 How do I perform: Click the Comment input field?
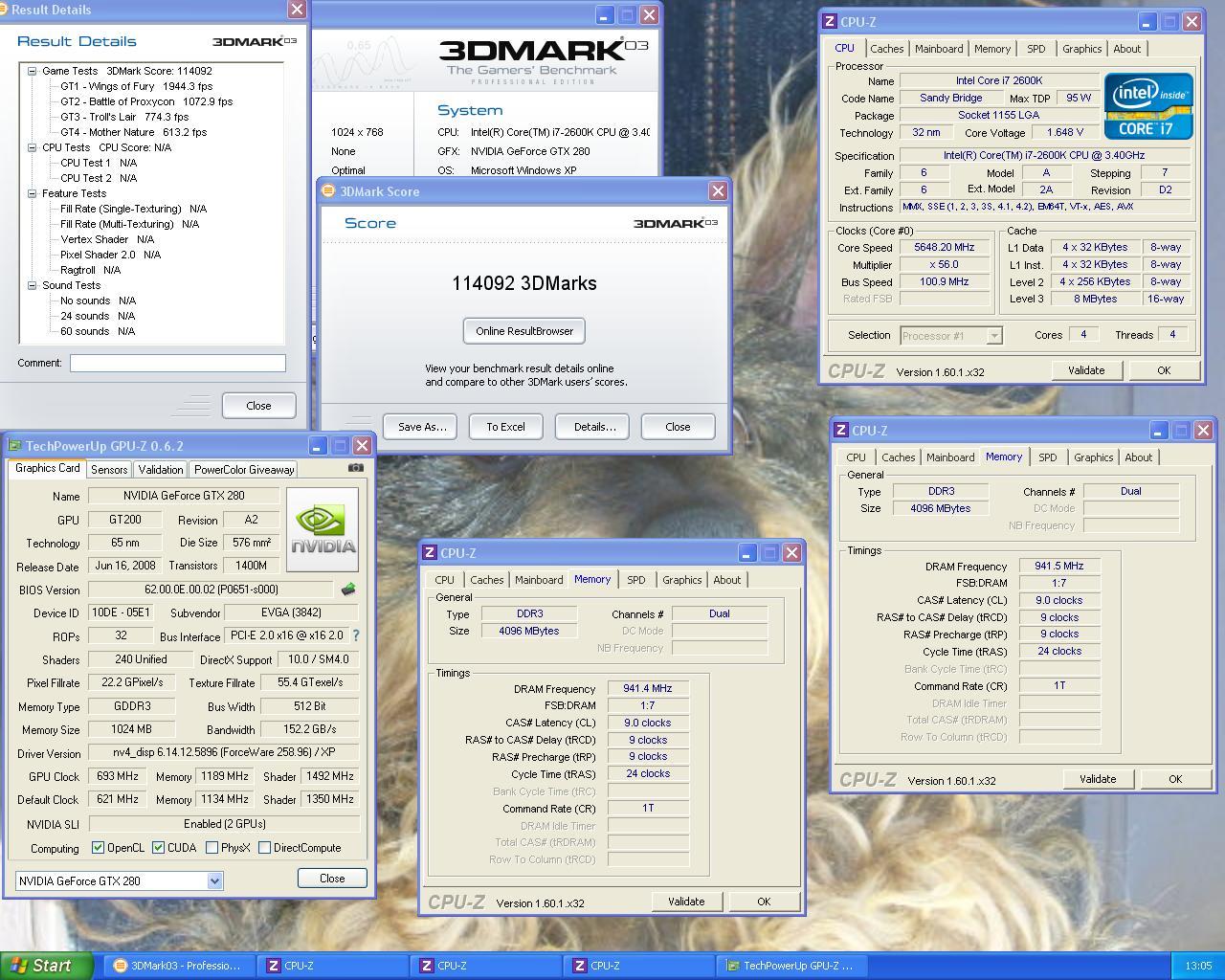tap(177, 363)
